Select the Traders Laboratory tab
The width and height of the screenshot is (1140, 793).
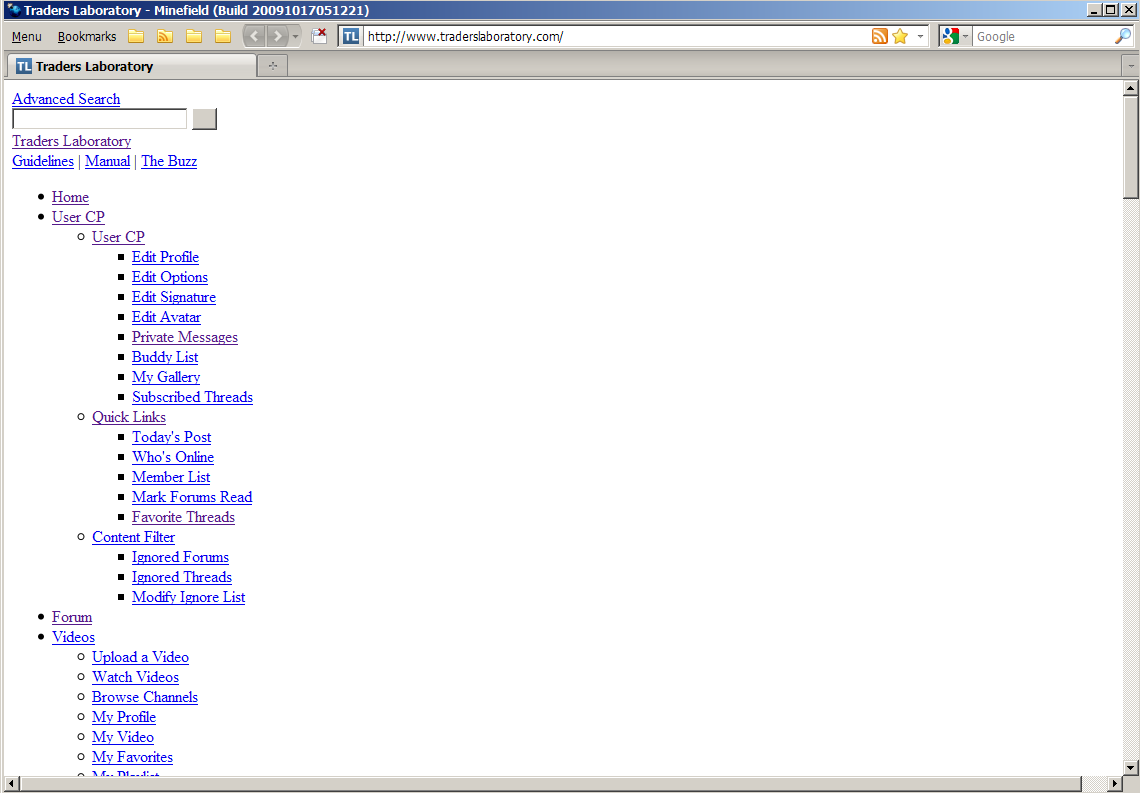tap(131, 66)
